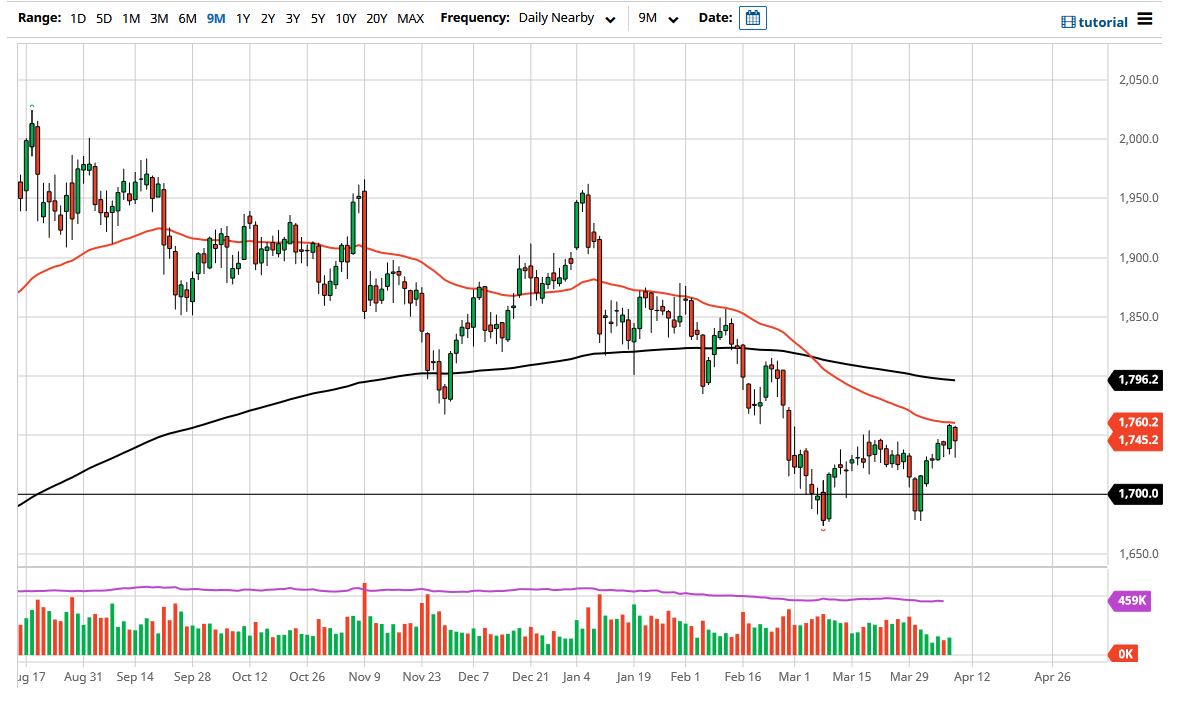This screenshot has width=1182, height=704.
Task: Click the Sep 14 date axis label
Action: pos(135,677)
